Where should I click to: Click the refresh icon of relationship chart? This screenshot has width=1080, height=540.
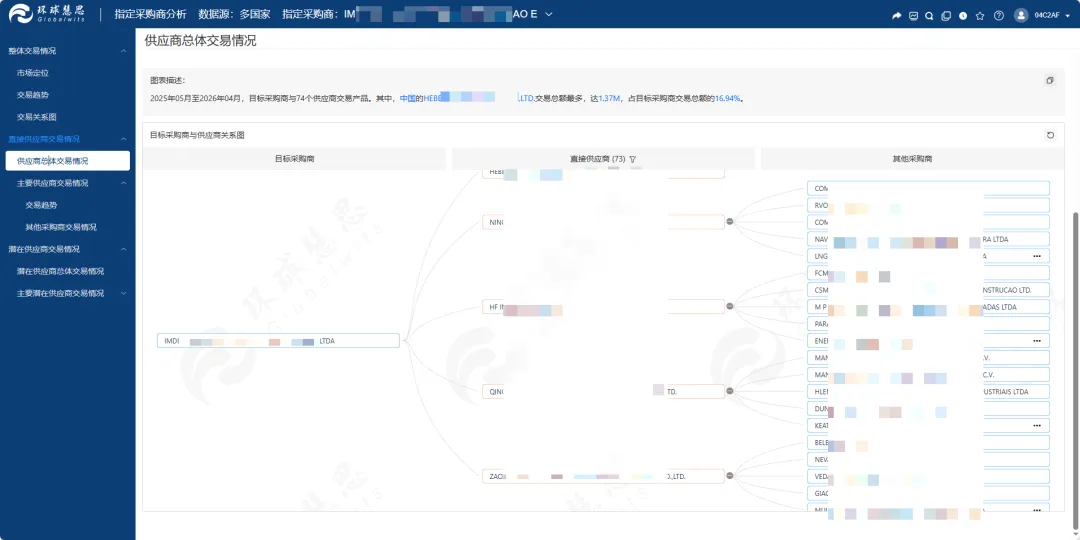pyautogui.click(x=1050, y=135)
